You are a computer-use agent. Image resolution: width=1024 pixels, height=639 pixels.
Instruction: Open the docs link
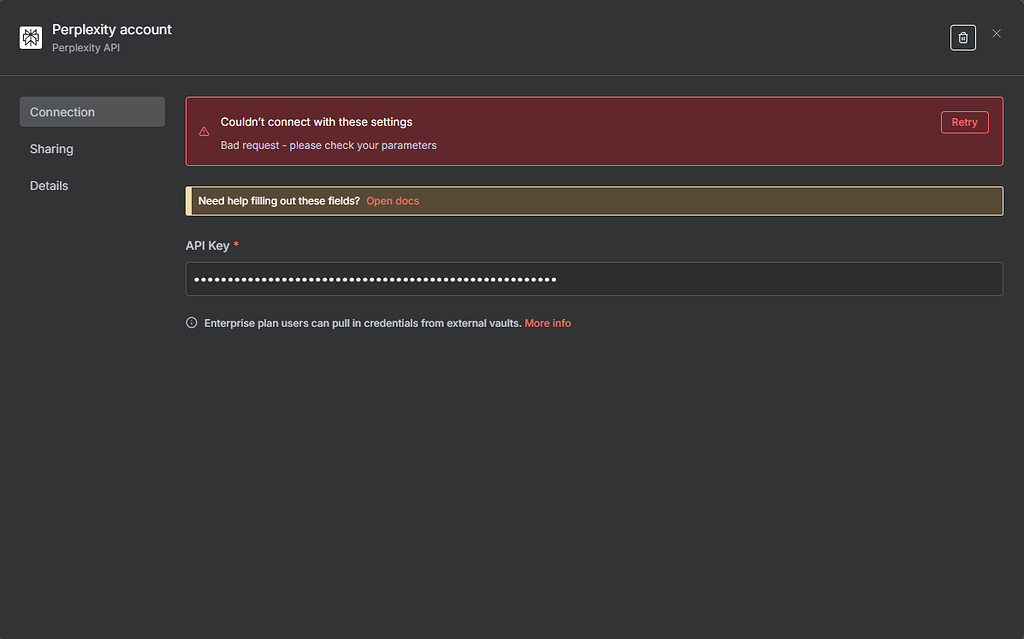coord(393,201)
